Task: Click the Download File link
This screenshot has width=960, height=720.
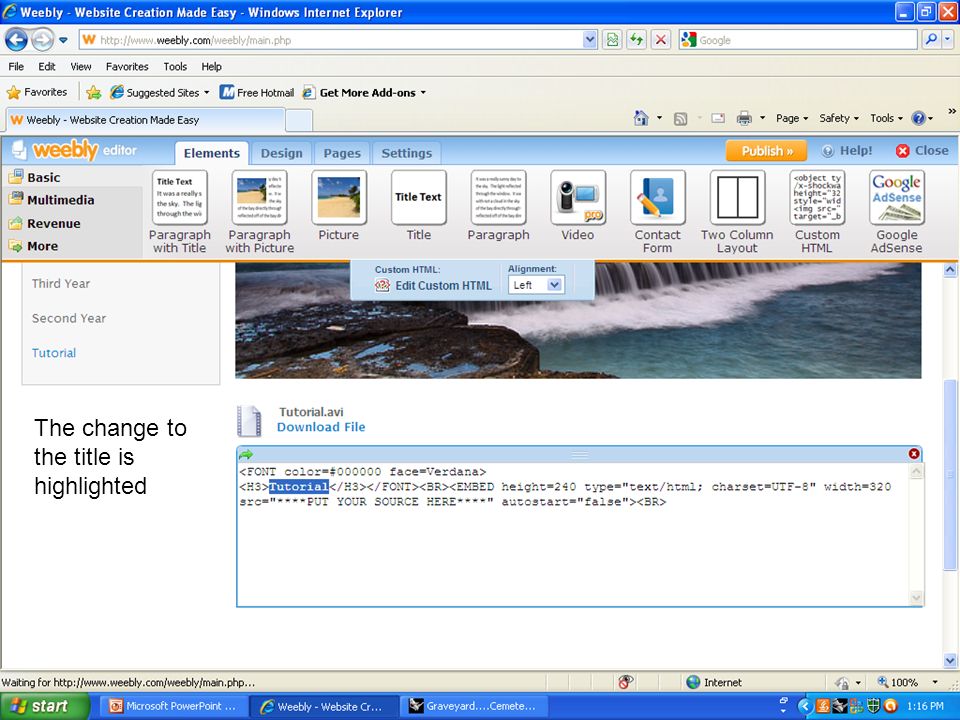Action: coord(321,427)
